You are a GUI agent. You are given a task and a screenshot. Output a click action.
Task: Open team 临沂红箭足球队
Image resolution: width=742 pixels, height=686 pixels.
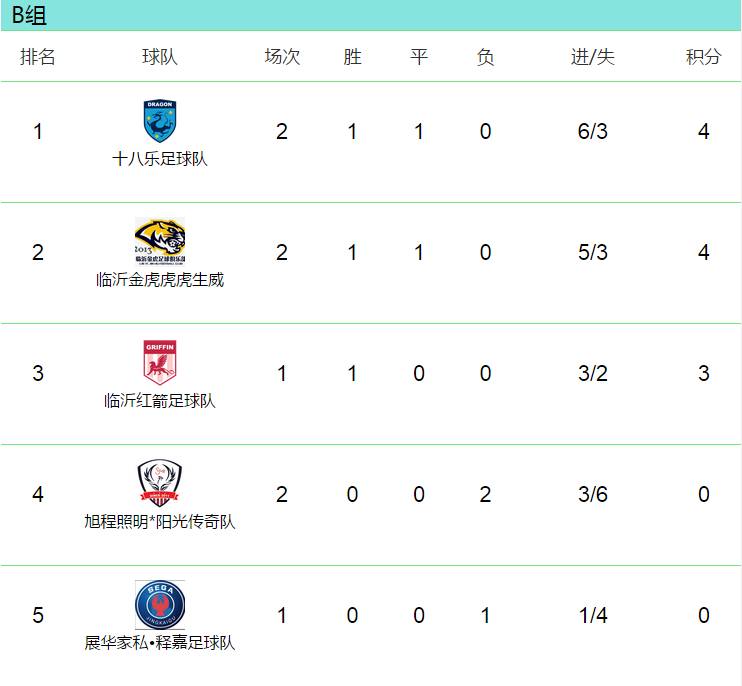pos(160,401)
